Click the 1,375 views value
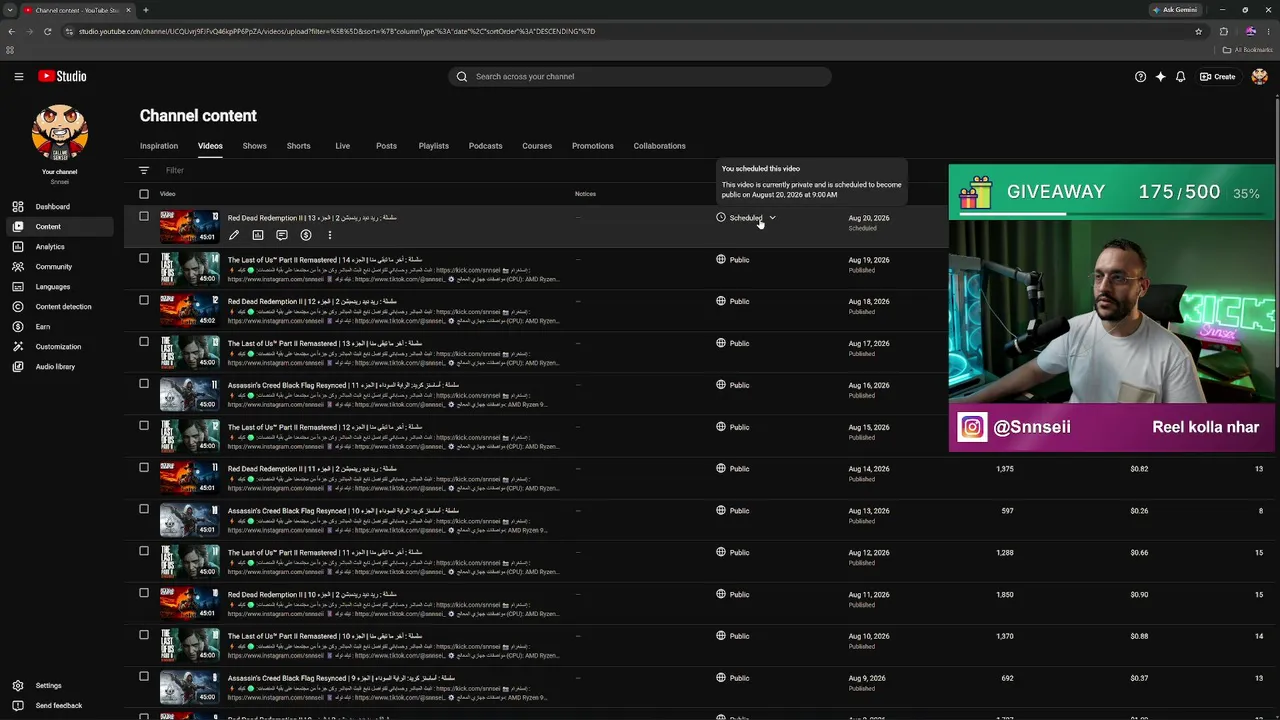 pyautogui.click(x=1005, y=469)
